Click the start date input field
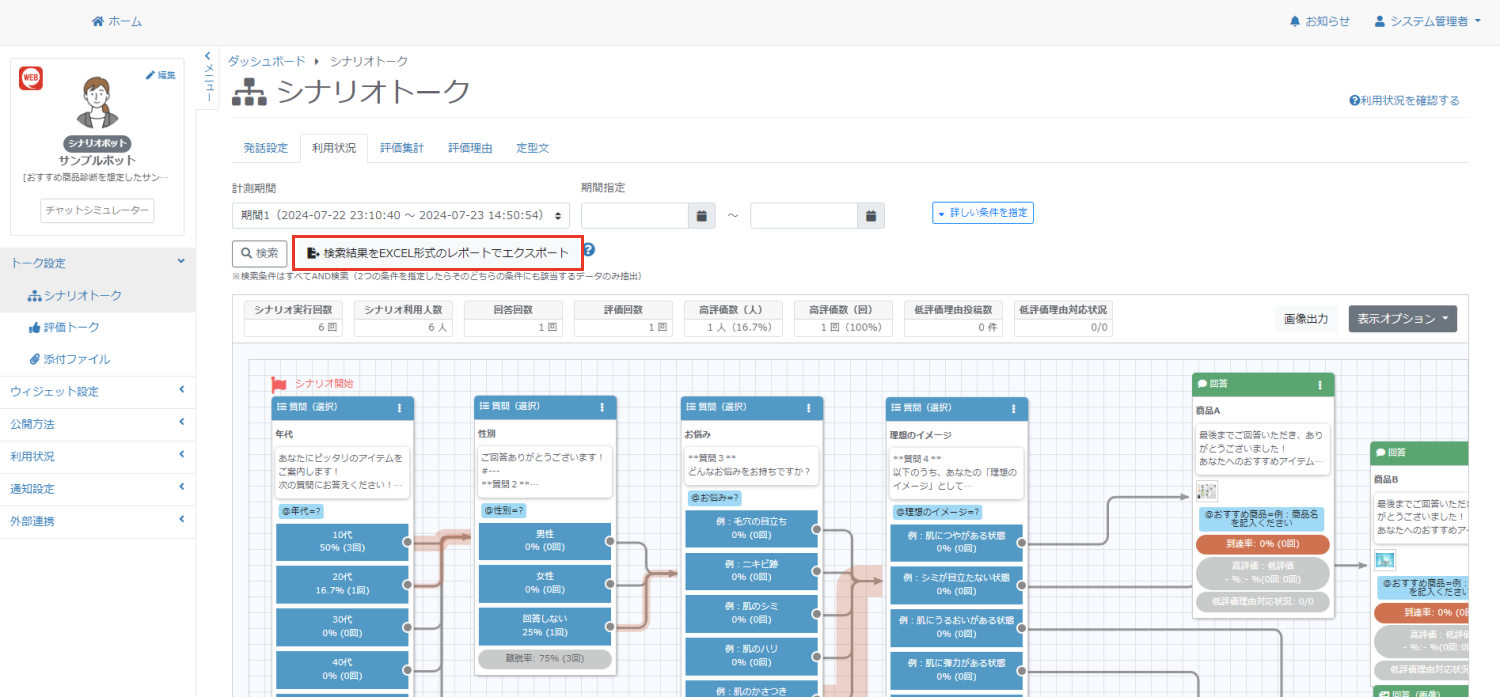 click(635, 215)
